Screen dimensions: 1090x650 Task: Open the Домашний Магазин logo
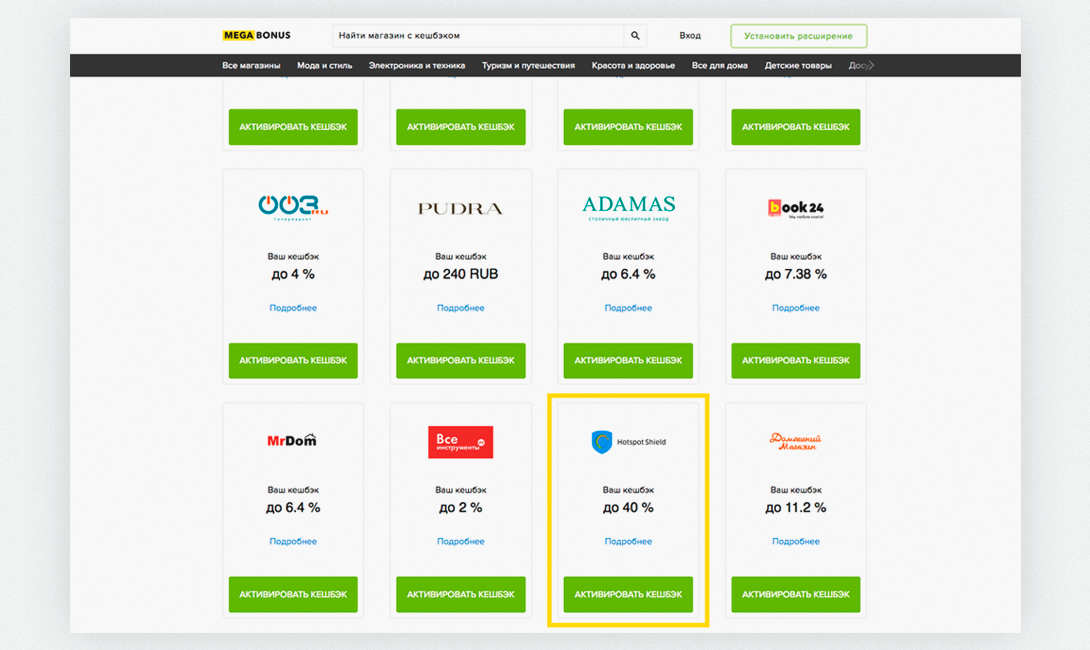coord(795,441)
